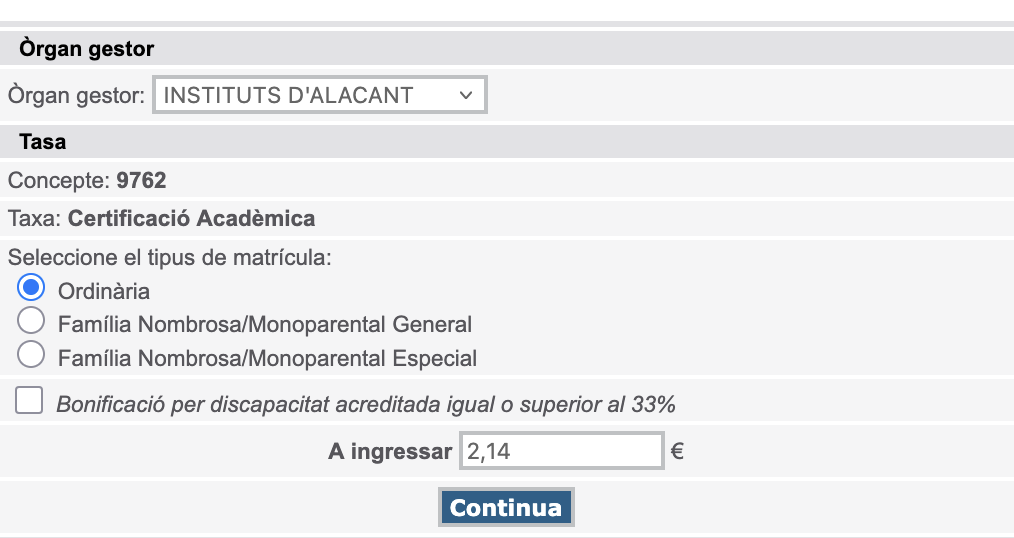Click the Seleccione el tipus de matrícula prompt
1014x538 pixels.
point(169,257)
